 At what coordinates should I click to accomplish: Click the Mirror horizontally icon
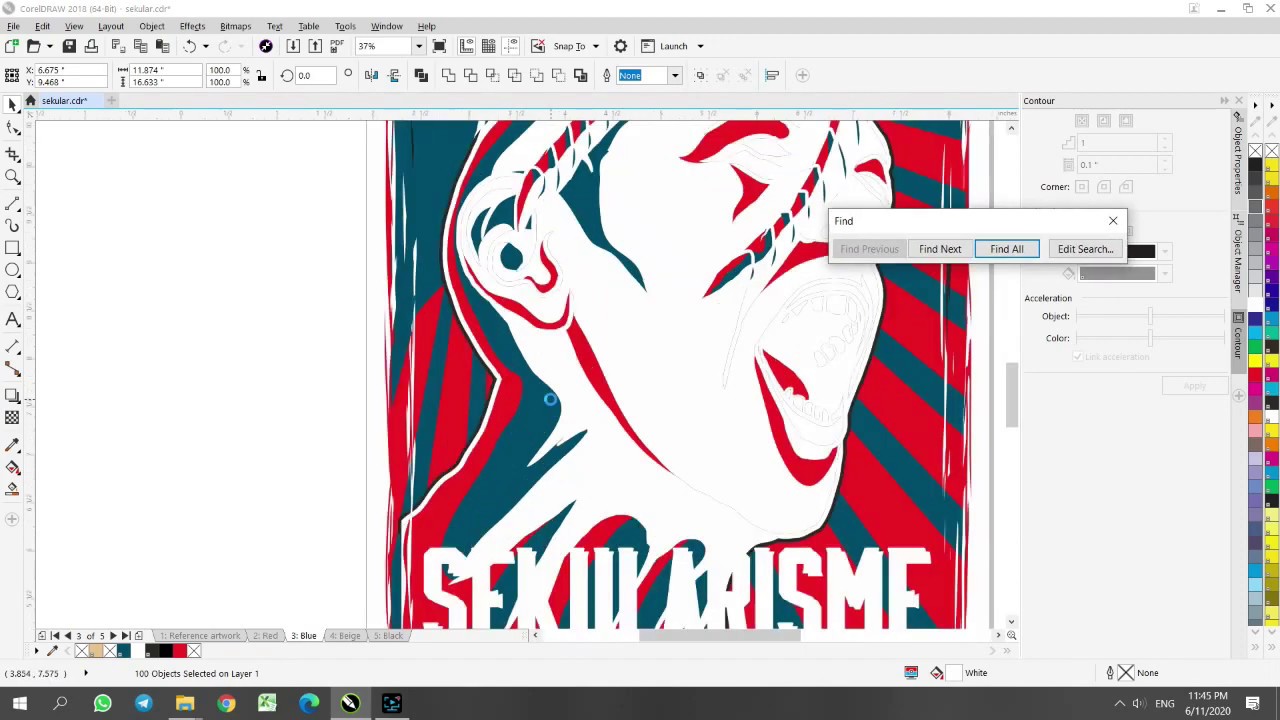tap(371, 75)
